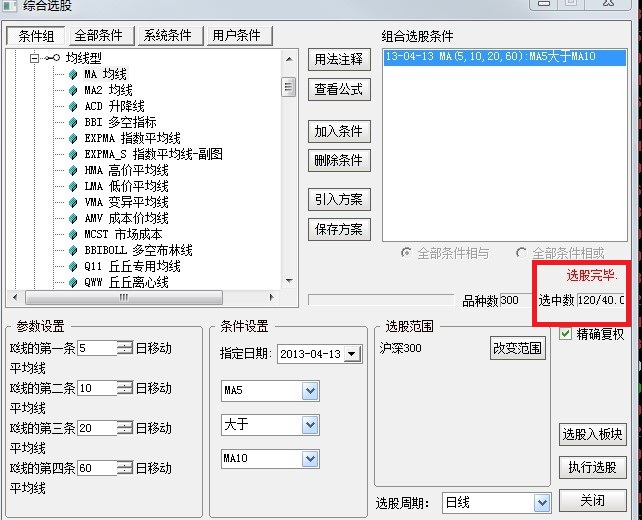Viewport: 642px width, 520px height.
Task: Click the 改变范围 button
Action: point(518,348)
